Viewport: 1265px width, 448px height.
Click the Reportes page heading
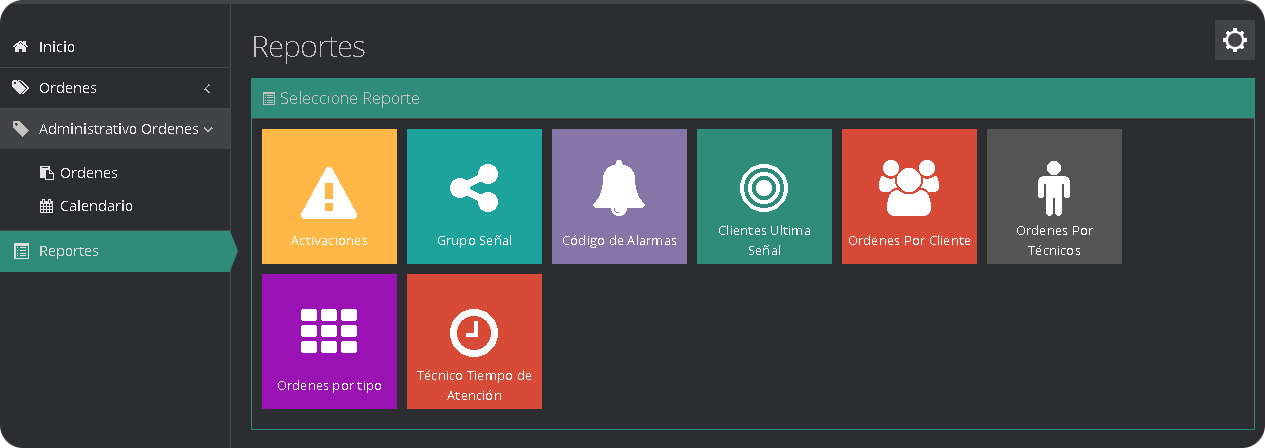308,47
